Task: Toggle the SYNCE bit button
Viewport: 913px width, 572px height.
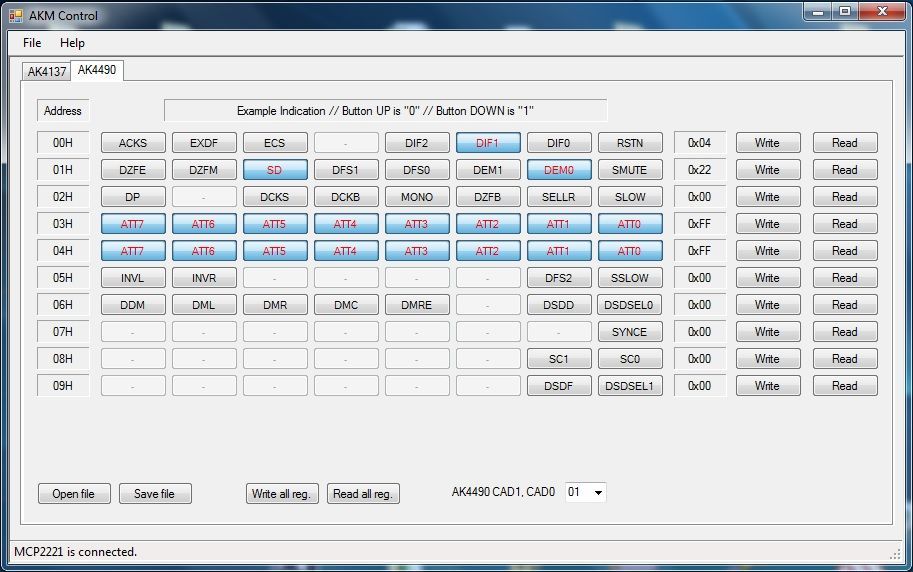Action: pos(630,331)
